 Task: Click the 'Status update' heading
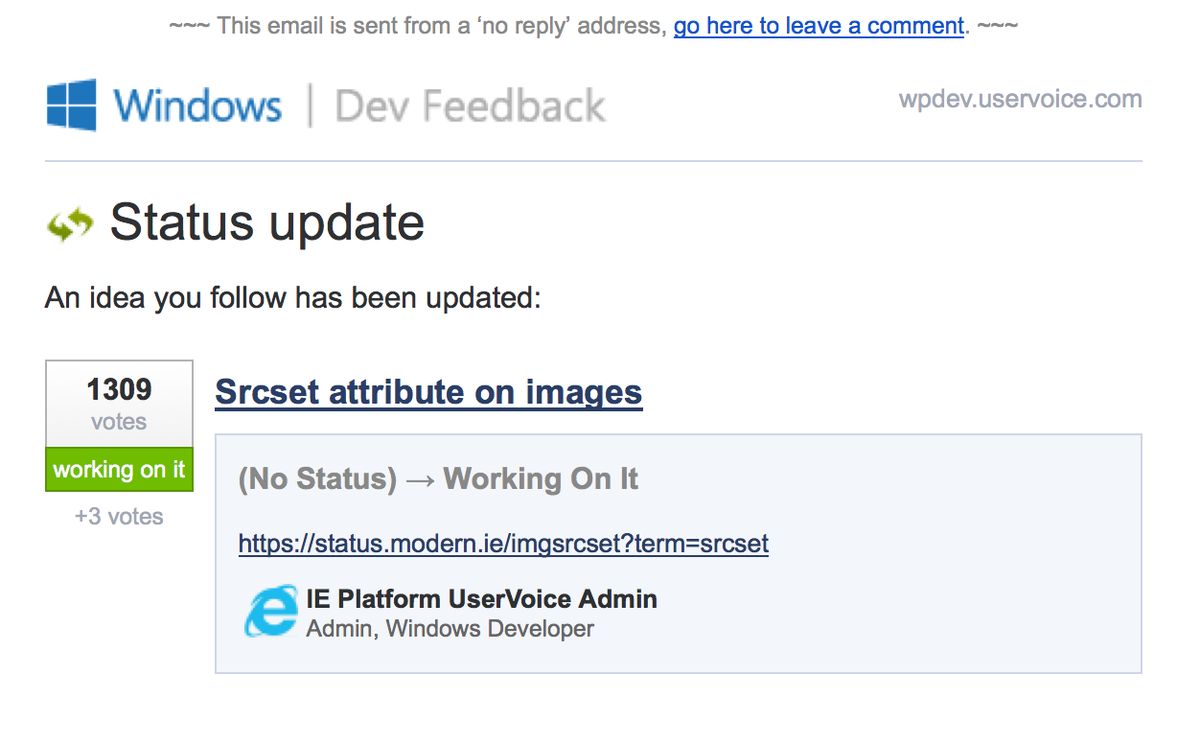pos(267,222)
